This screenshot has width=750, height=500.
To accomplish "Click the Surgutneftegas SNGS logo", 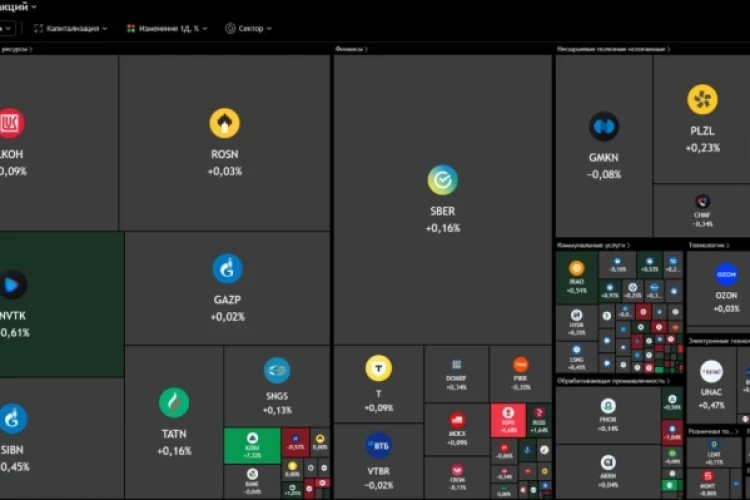I will (277, 370).
